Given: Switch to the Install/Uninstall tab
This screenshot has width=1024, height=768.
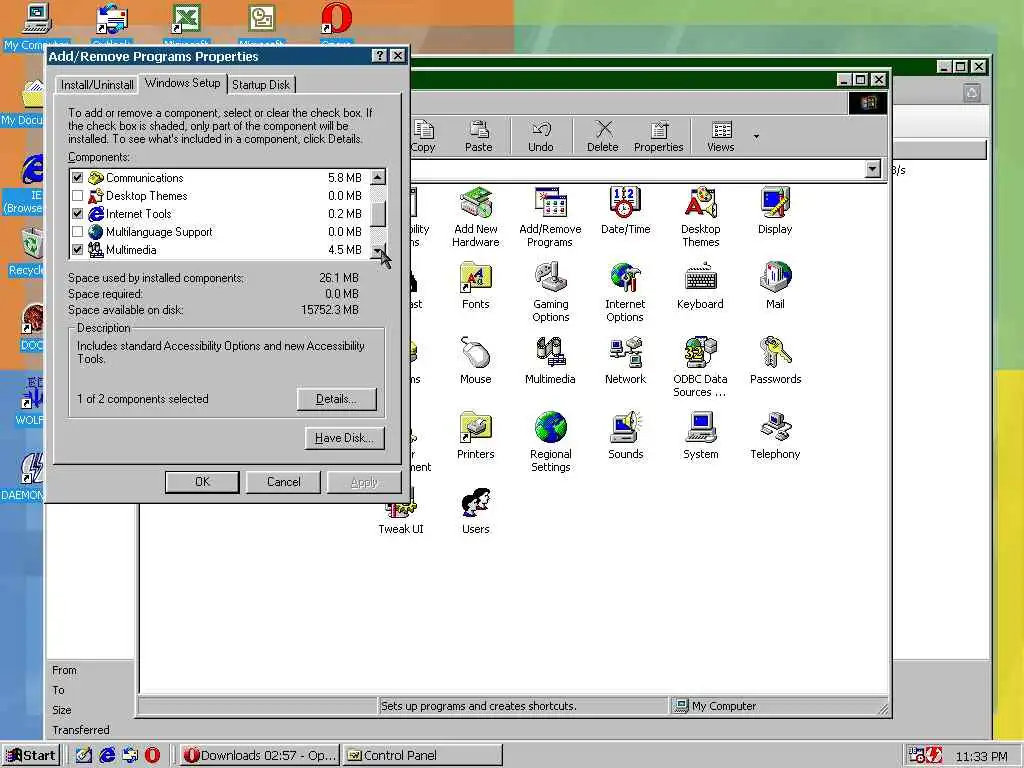Looking at the screenshot, I should coord(97,85).
